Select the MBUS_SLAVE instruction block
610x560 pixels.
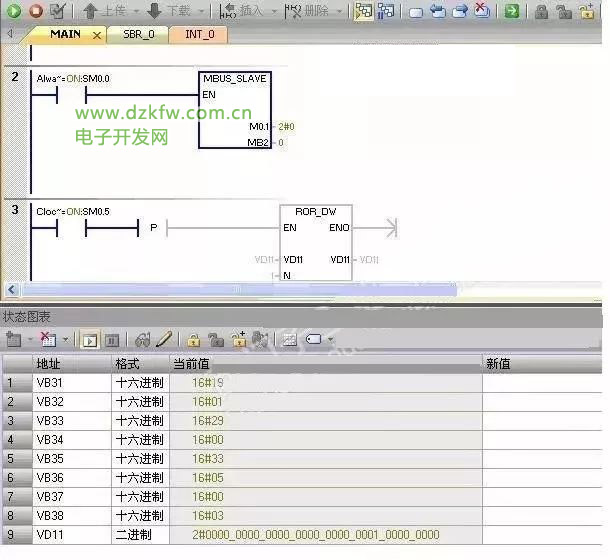[x=234, y=110]
